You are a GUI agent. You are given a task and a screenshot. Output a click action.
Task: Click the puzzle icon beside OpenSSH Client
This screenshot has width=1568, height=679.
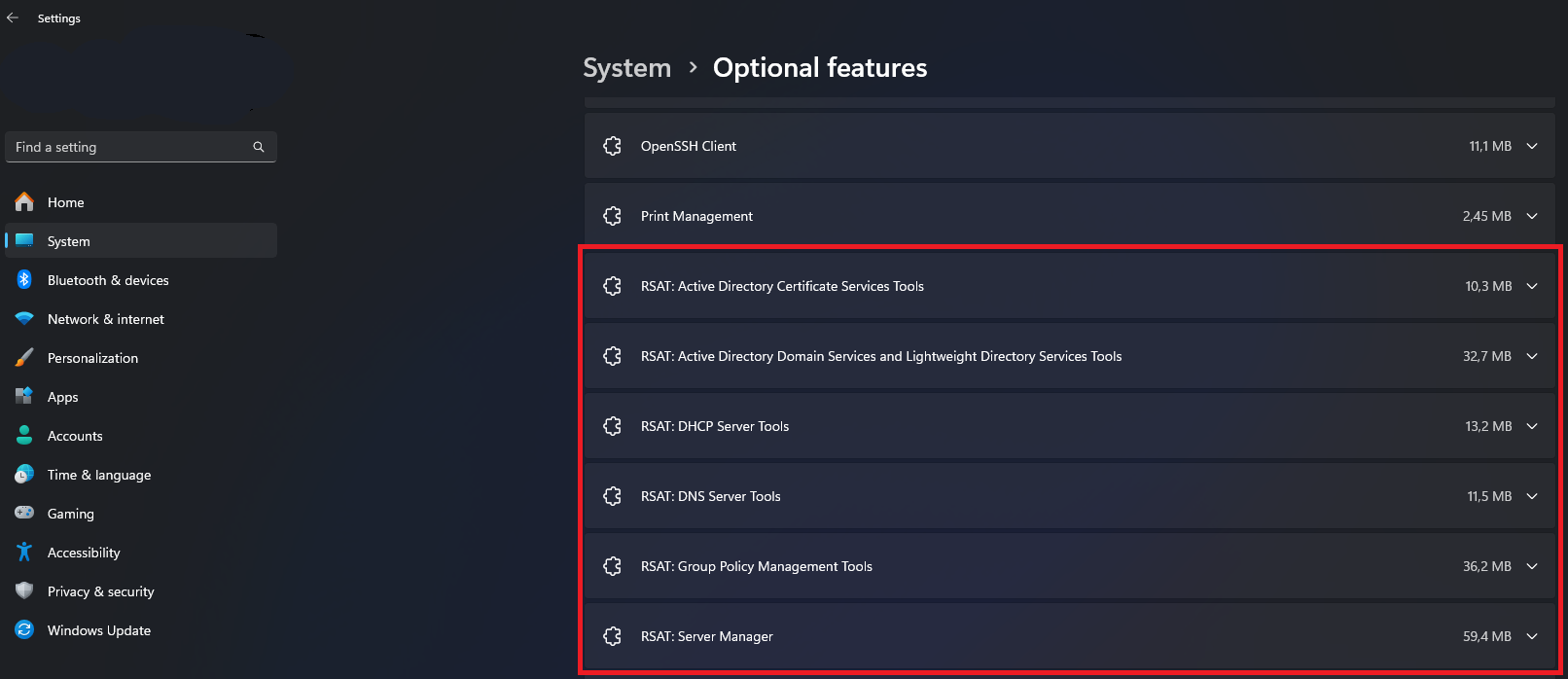pos(612,146)
